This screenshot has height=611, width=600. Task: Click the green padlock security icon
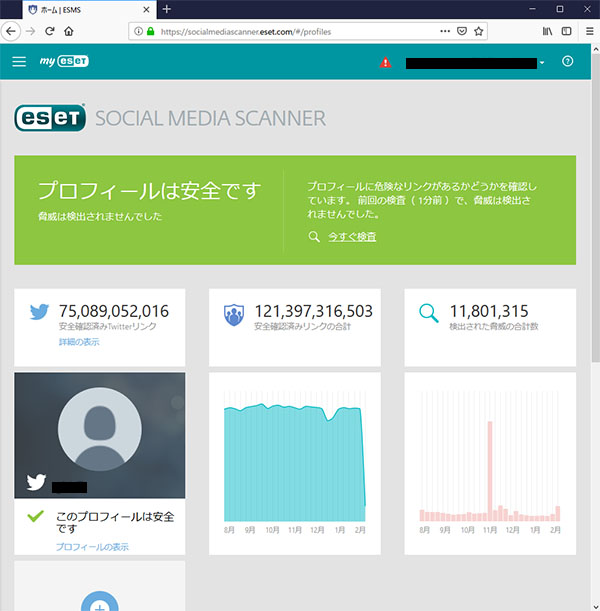point(150,31)
